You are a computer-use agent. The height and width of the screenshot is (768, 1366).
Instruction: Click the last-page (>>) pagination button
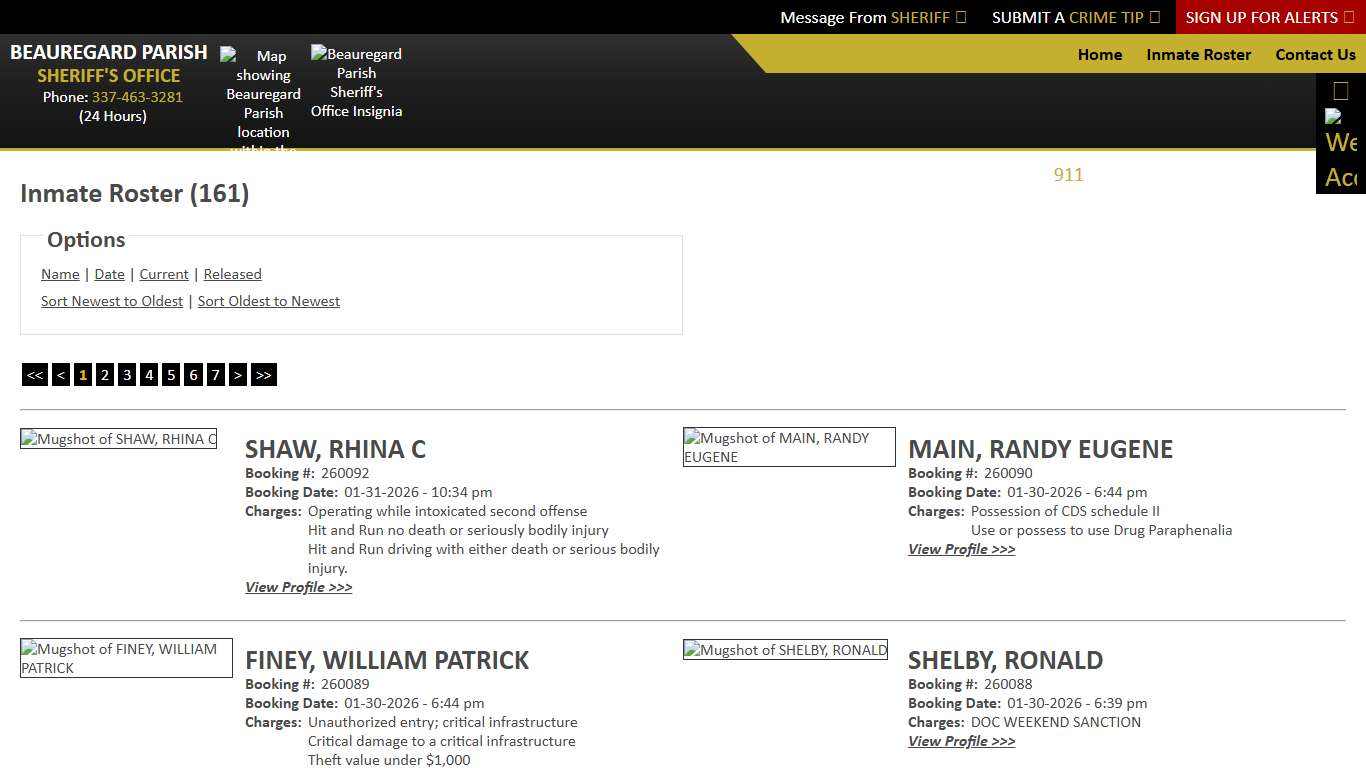263,374
